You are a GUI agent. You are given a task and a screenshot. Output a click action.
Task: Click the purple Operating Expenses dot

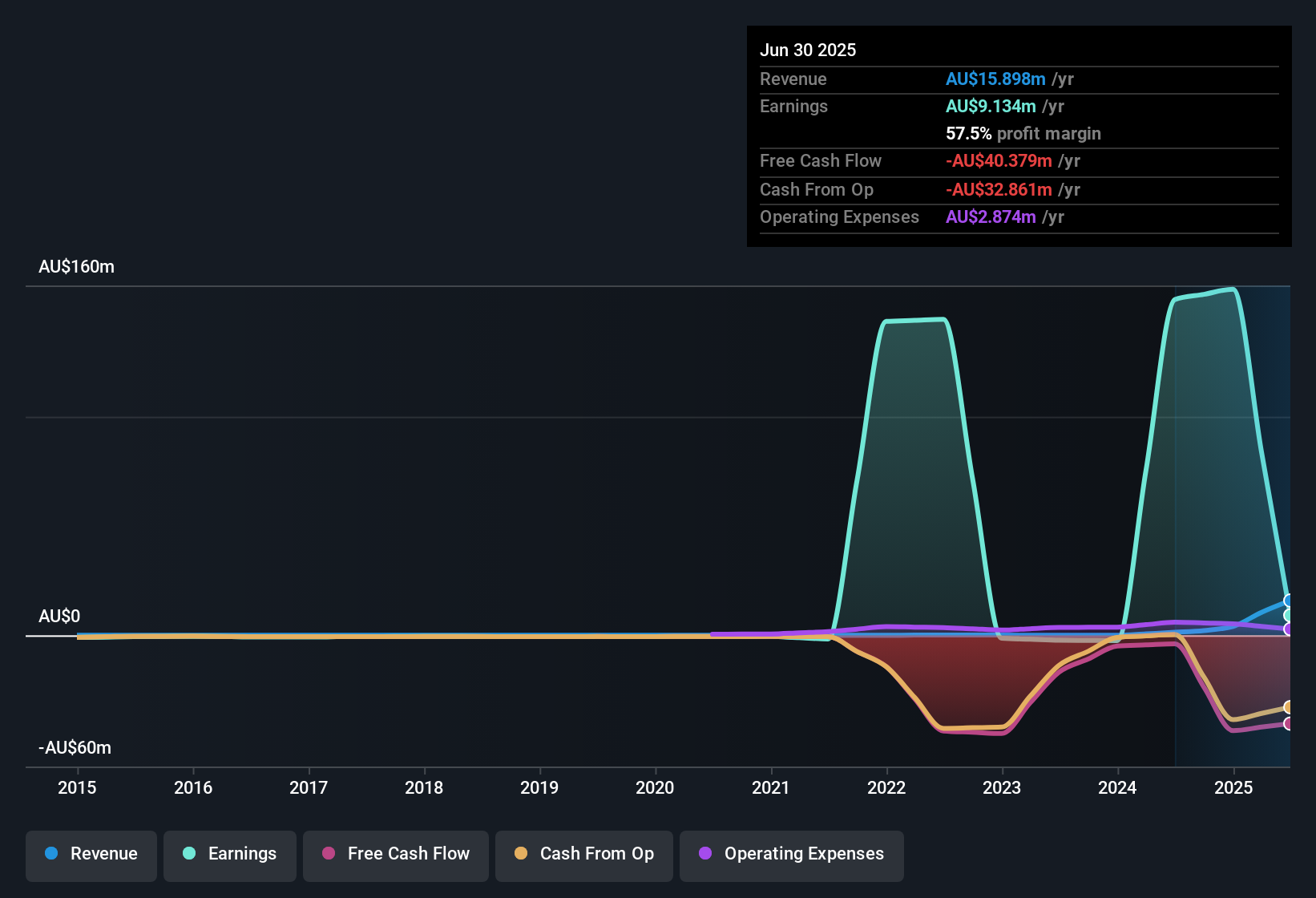[705, 853]
